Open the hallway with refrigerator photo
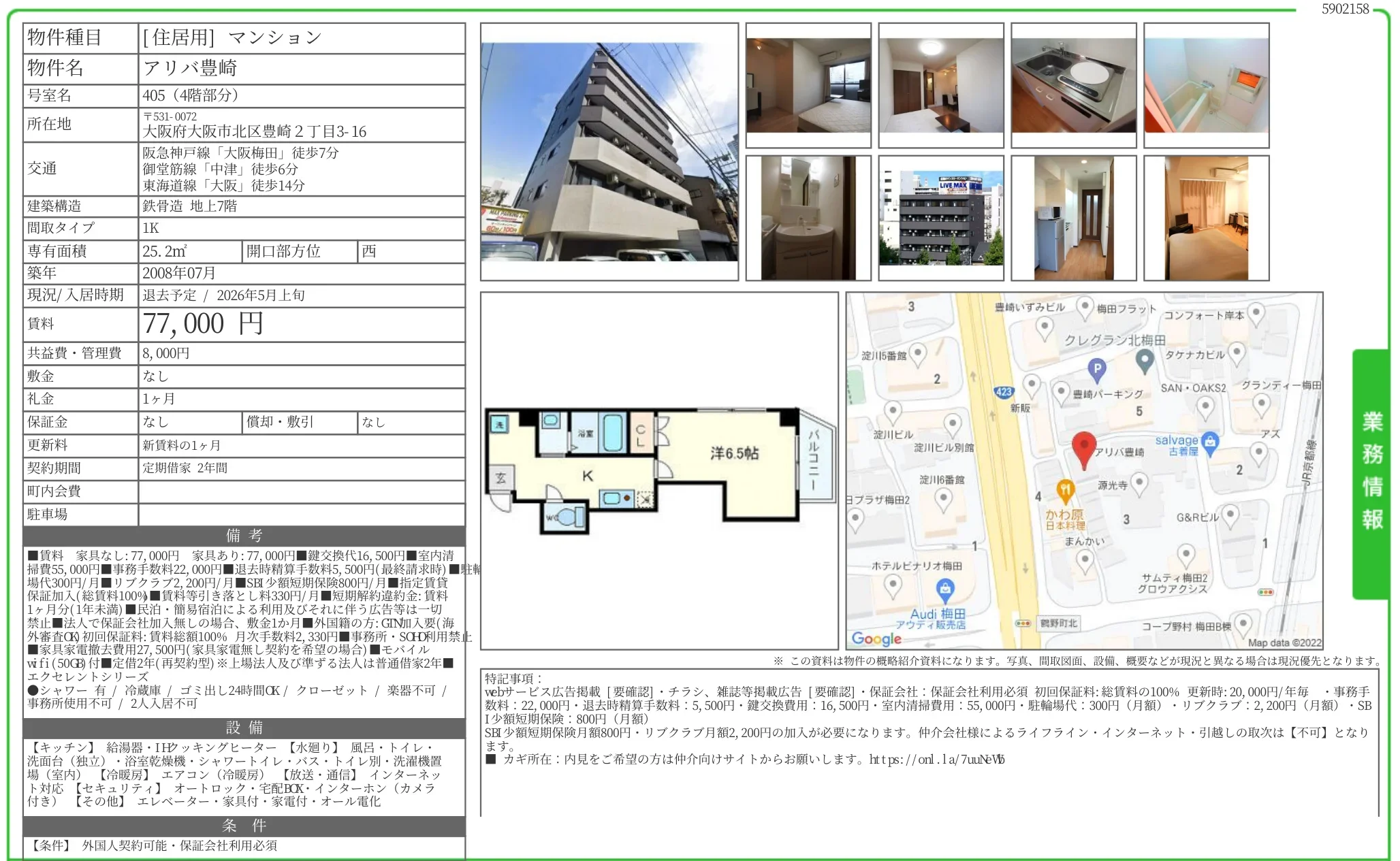 click(1073, 218)
